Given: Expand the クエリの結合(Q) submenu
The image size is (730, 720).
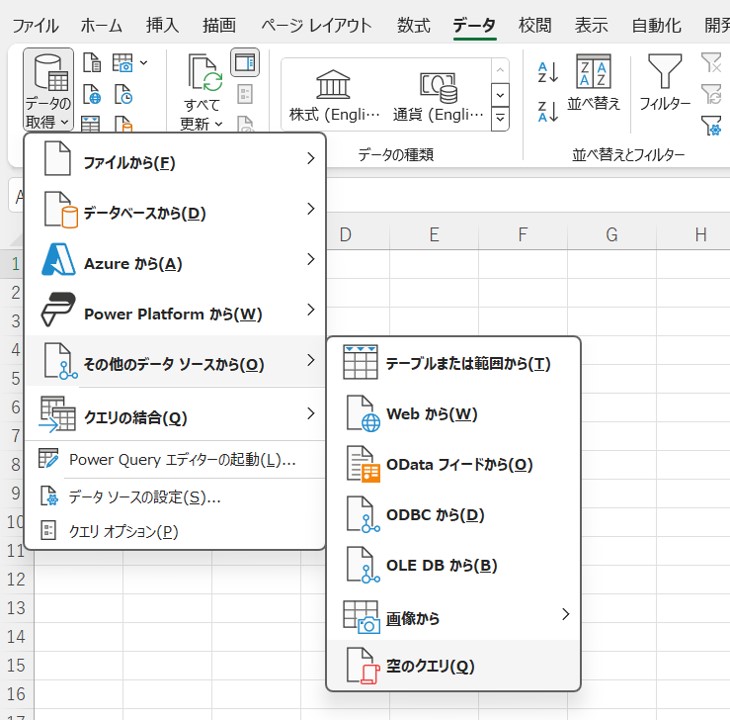Looking at the screenshot, I should pos(175,414).
